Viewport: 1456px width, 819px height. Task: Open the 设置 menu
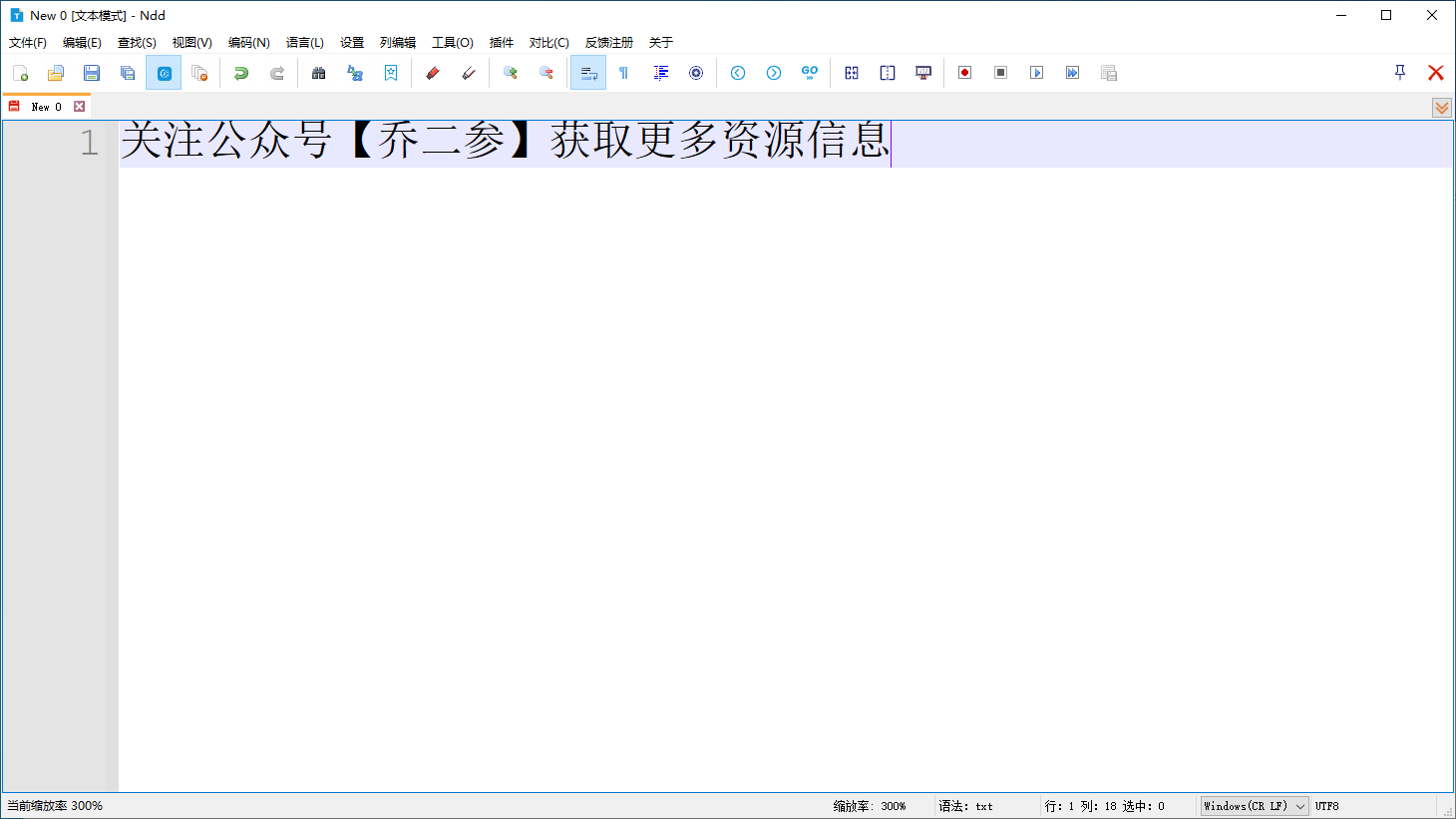click(352, 43)
